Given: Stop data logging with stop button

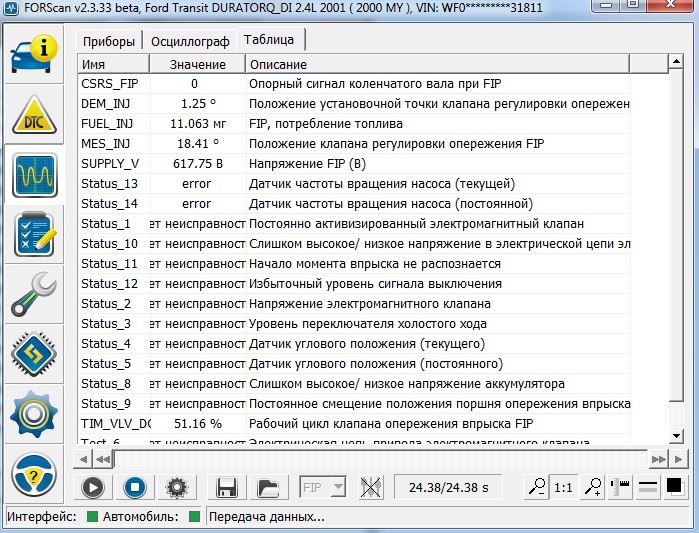Looking at the screenshot, I should coord(135,487).
